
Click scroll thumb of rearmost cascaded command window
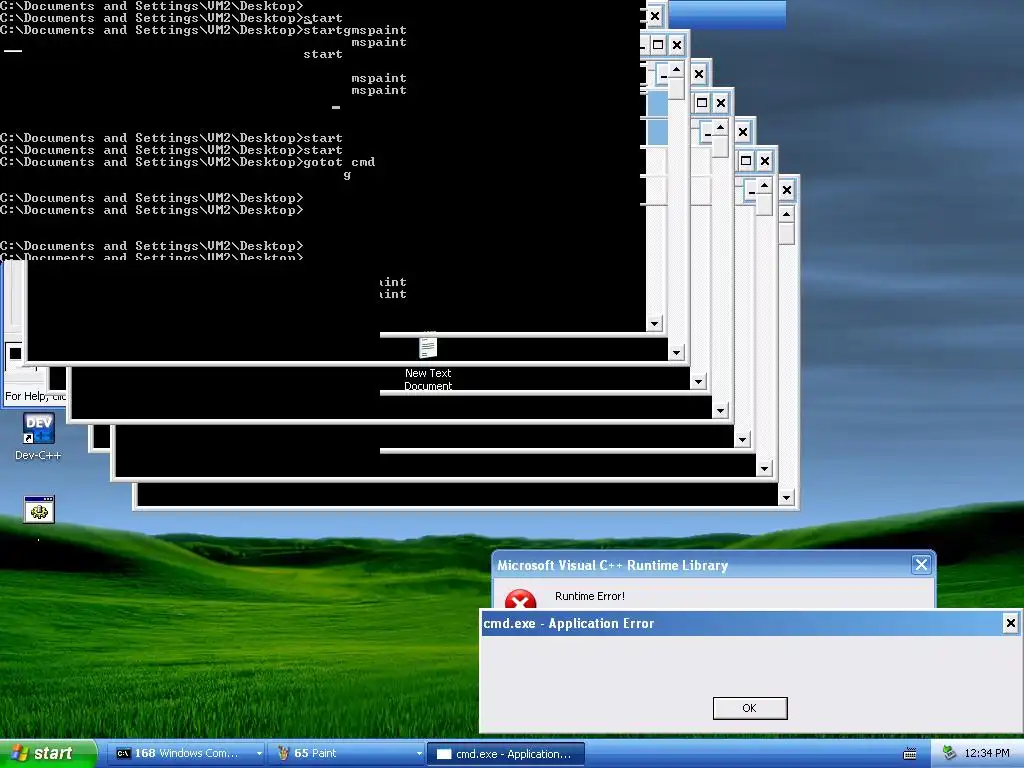(x=786, y=234)
